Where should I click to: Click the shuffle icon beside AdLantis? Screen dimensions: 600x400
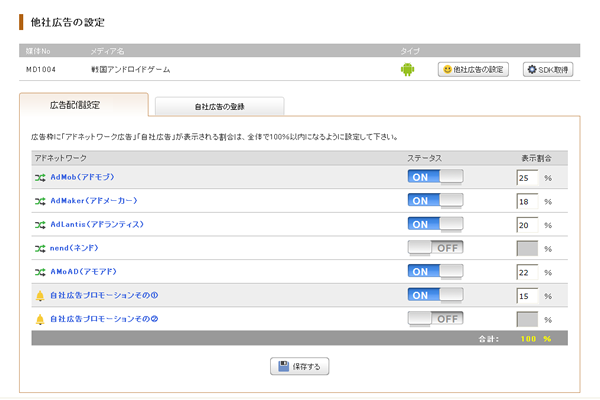(x=40, y=224)
